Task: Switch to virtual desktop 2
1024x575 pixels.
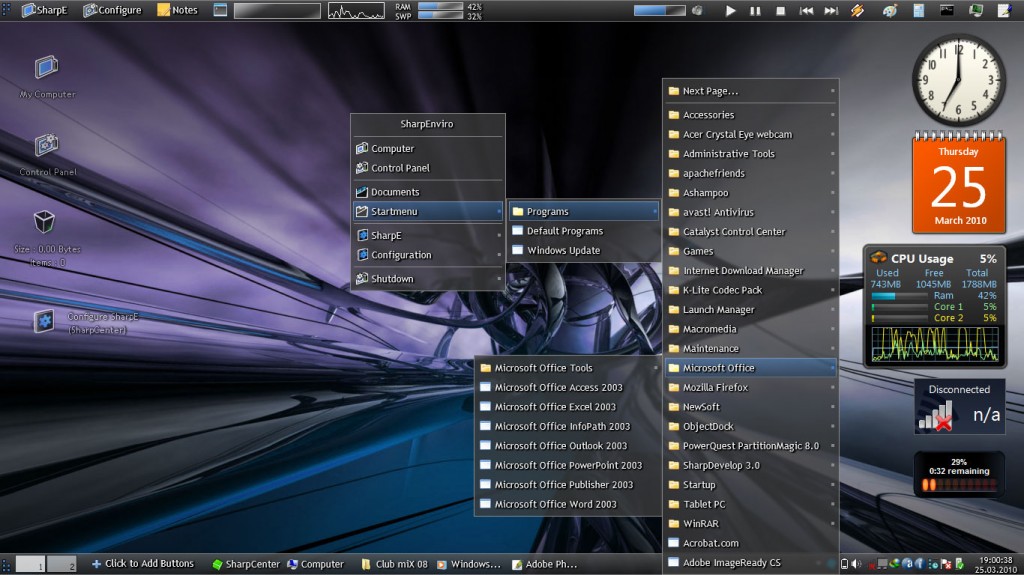Action: (x=62, y=564)
